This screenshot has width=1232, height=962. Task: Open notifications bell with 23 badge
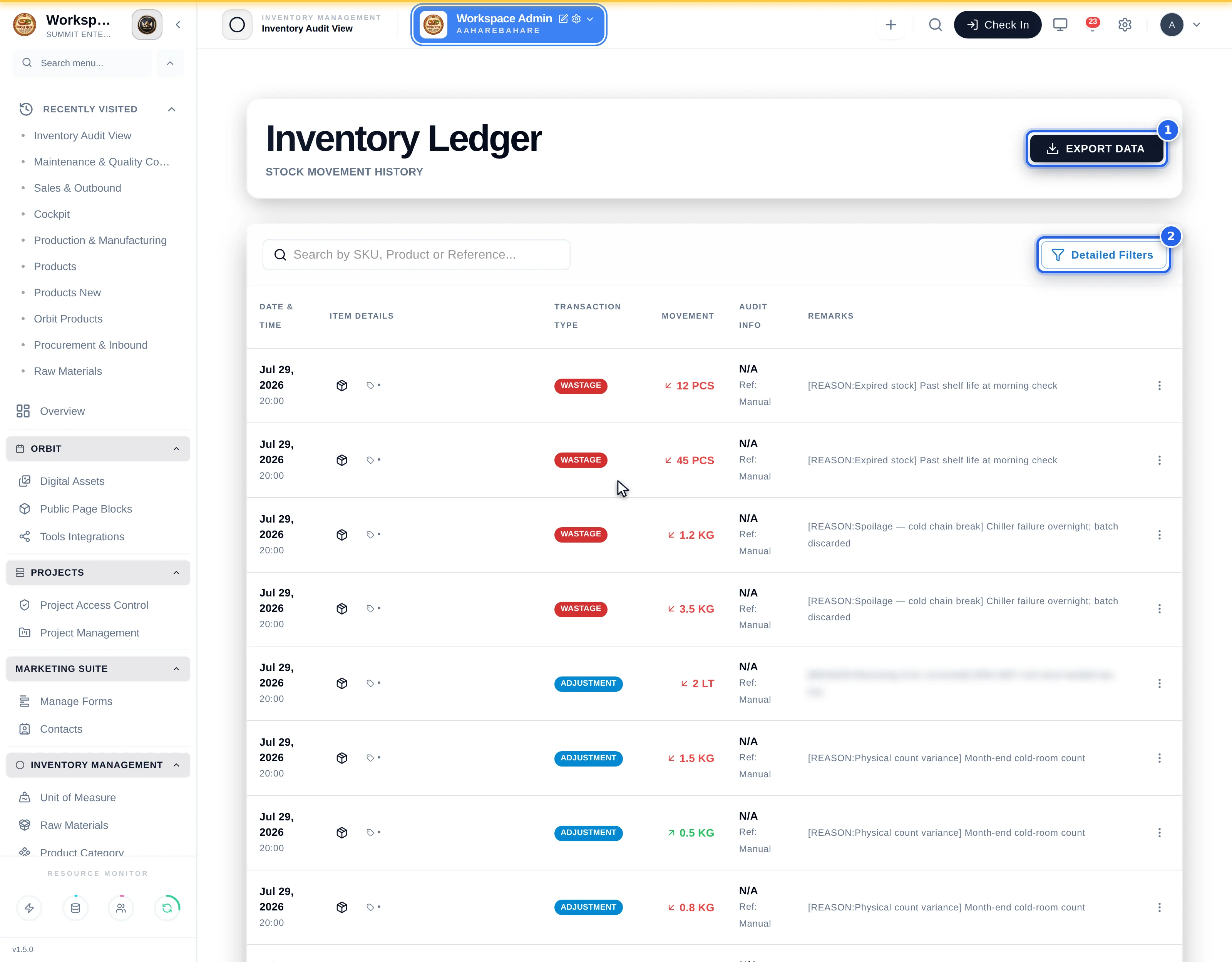click(x=1092, y=25)
